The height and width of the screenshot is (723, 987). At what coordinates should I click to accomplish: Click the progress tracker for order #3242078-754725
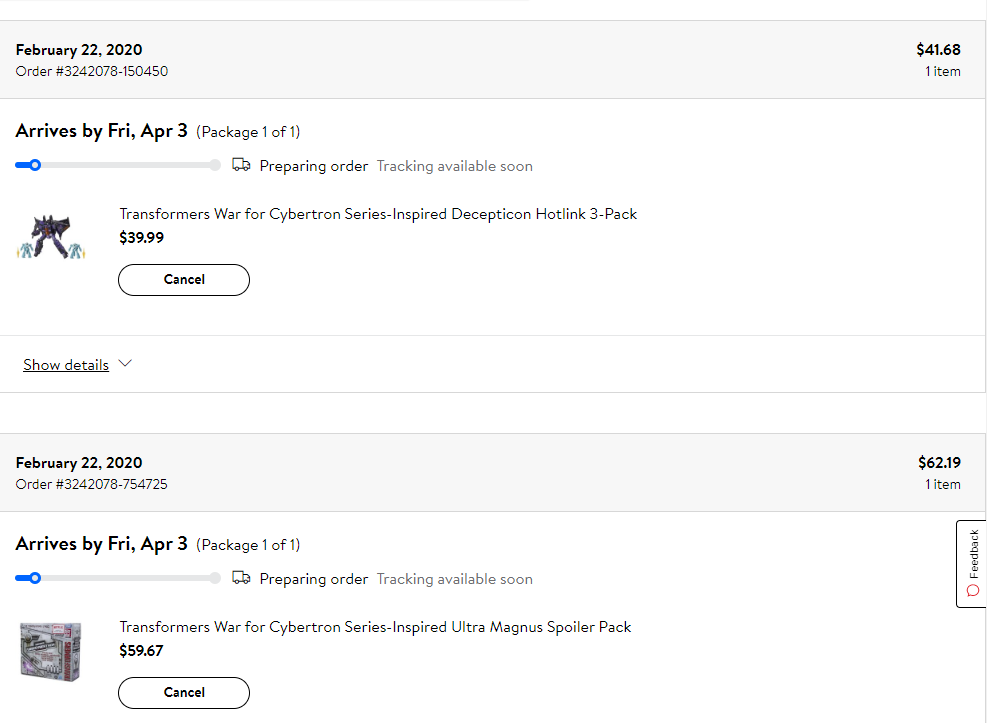point(118,578)
